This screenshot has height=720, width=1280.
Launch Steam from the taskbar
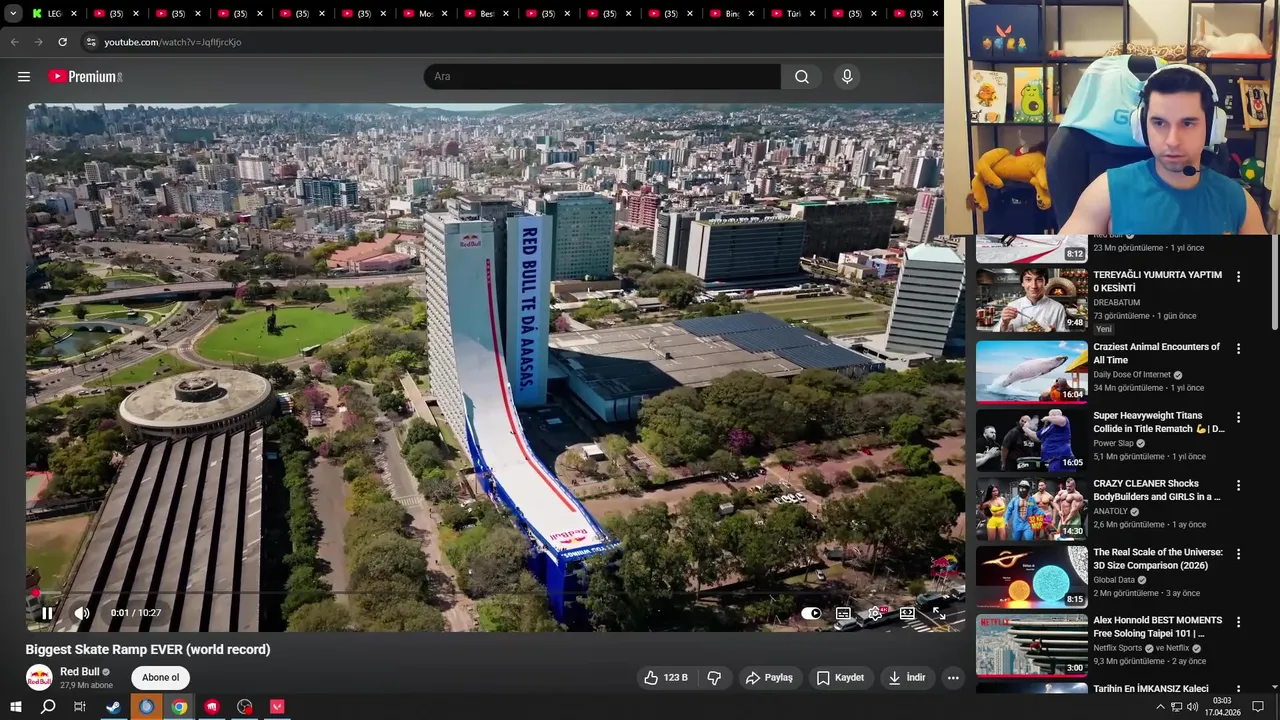click(113, 707)
